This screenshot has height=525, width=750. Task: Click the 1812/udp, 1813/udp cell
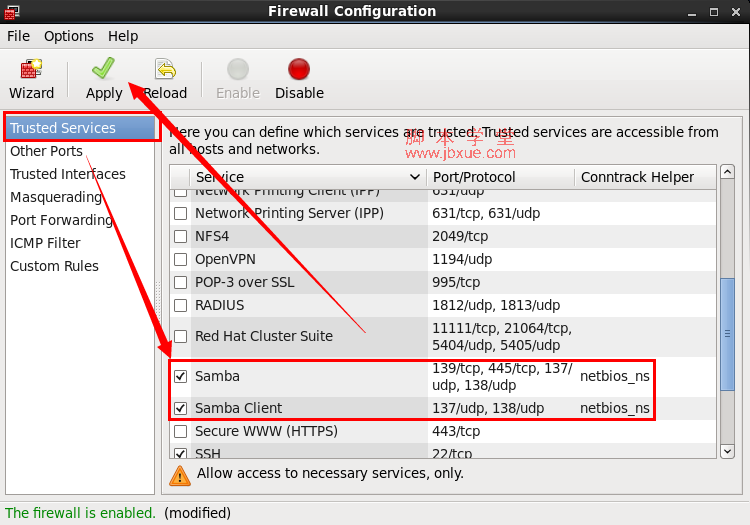point(496,305)
